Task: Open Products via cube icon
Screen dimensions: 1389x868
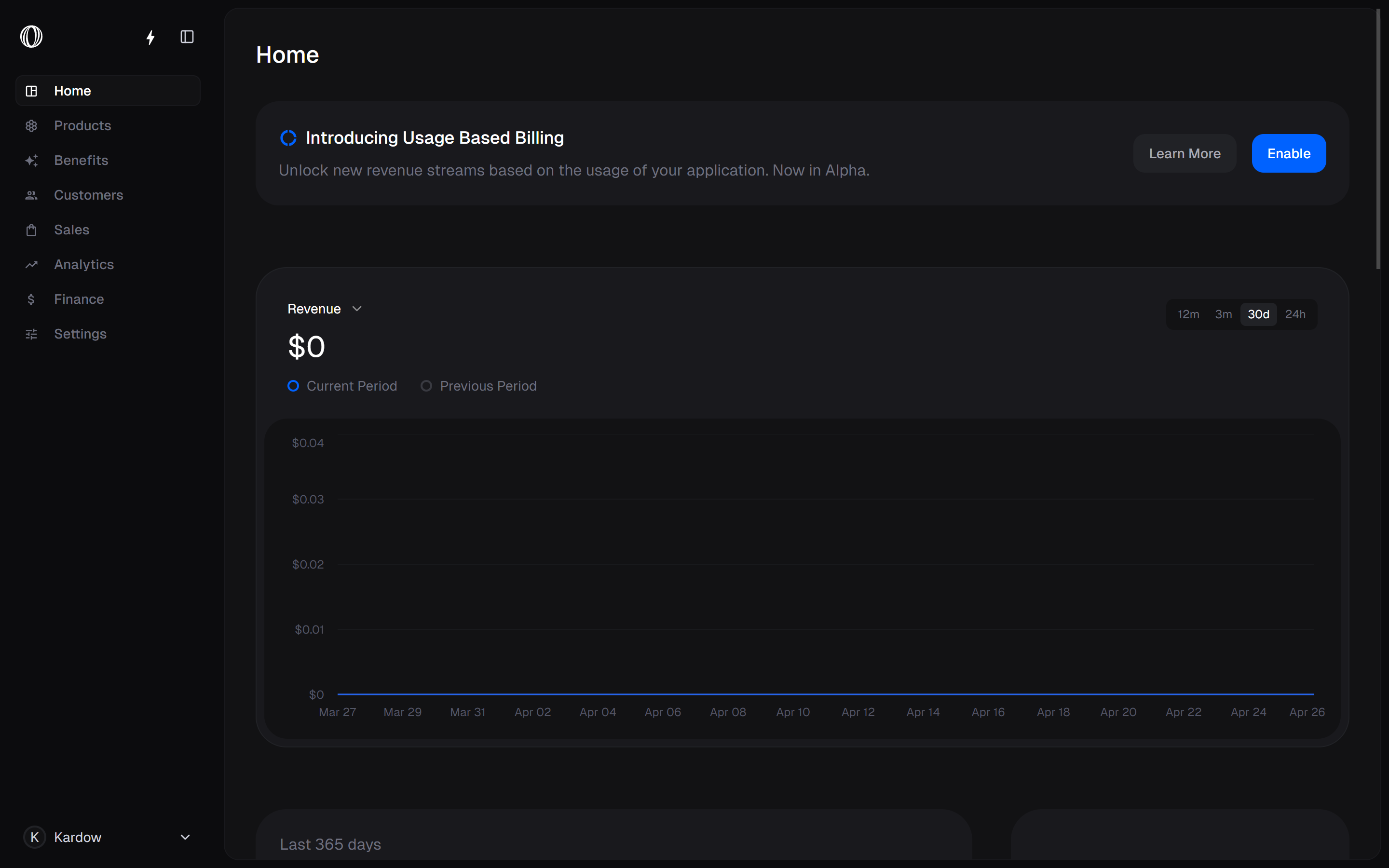Action: coord(31,126)
